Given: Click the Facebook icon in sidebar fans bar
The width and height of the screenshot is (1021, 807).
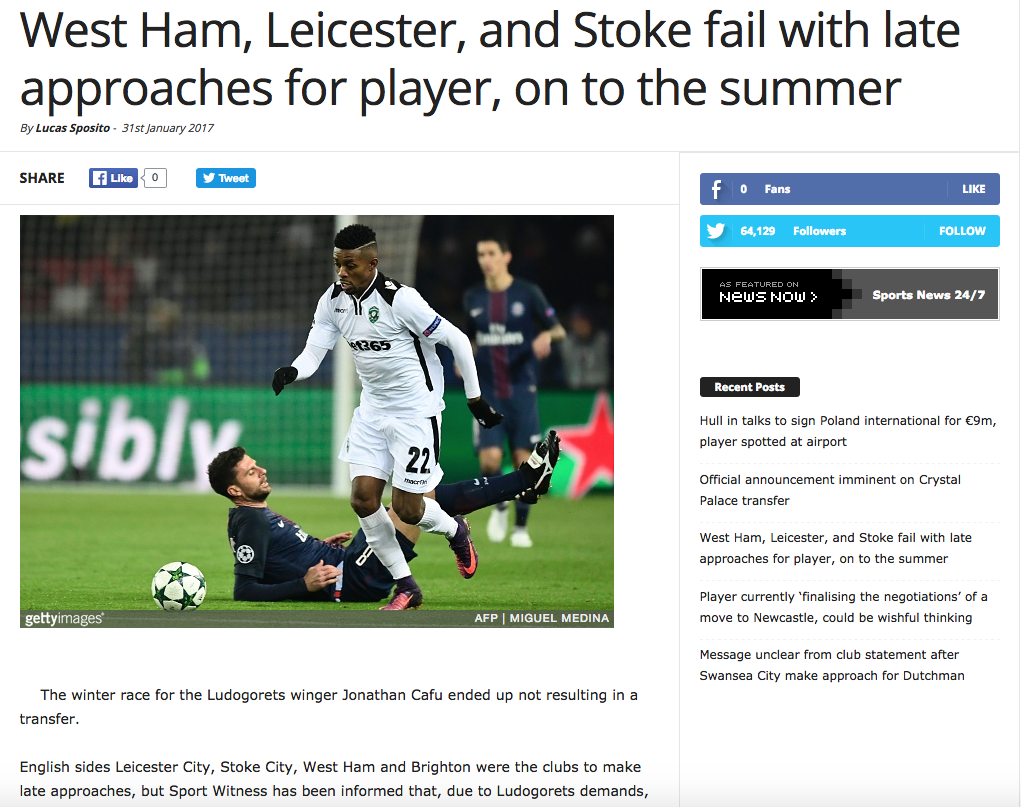Looking at the screenshot, I should tap(716, 189).
